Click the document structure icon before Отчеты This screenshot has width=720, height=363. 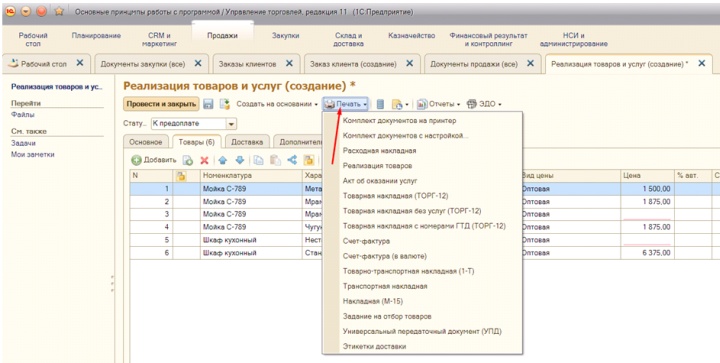coord(396,104)
